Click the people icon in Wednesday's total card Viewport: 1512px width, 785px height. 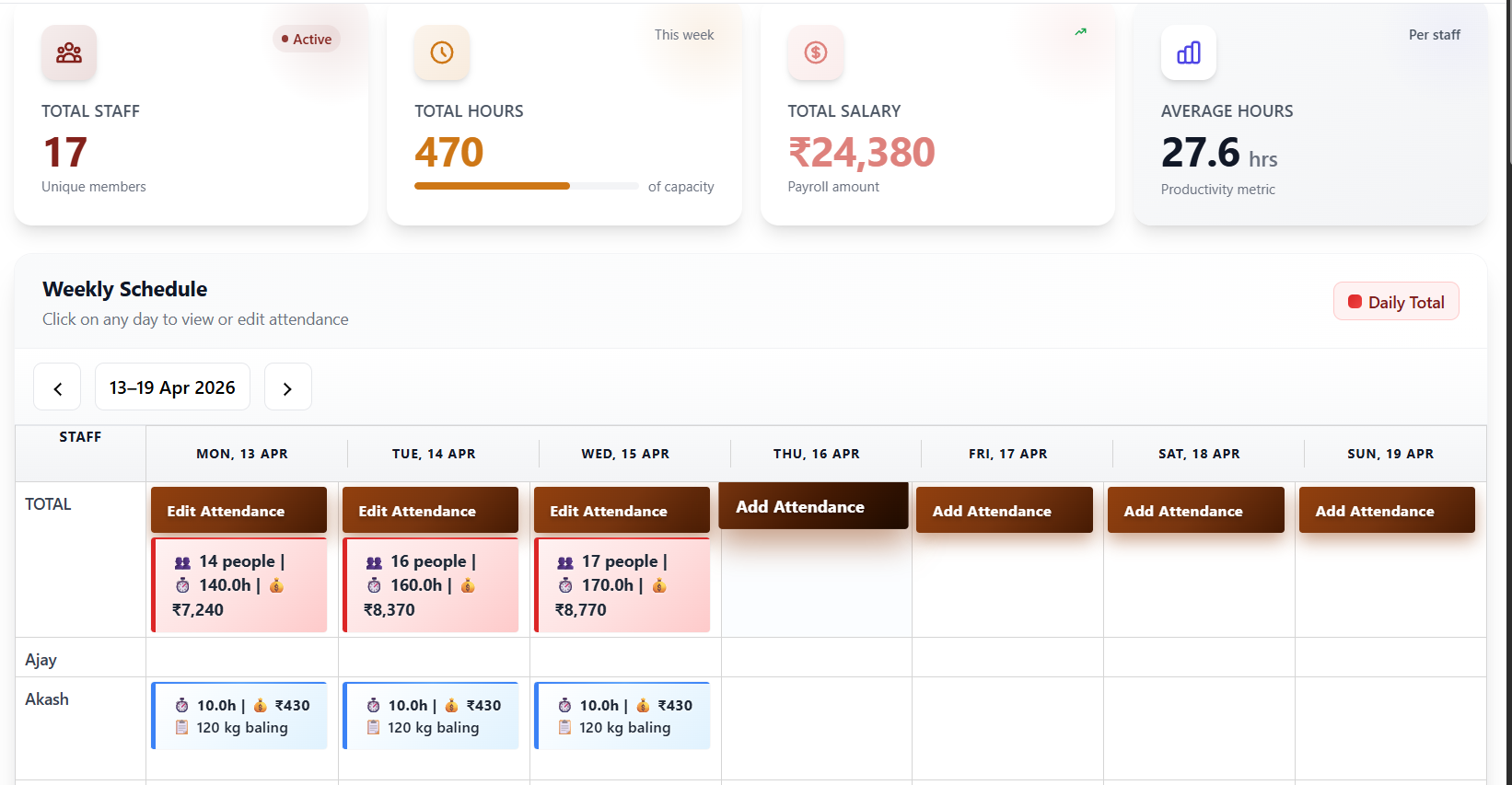point(565,562)
